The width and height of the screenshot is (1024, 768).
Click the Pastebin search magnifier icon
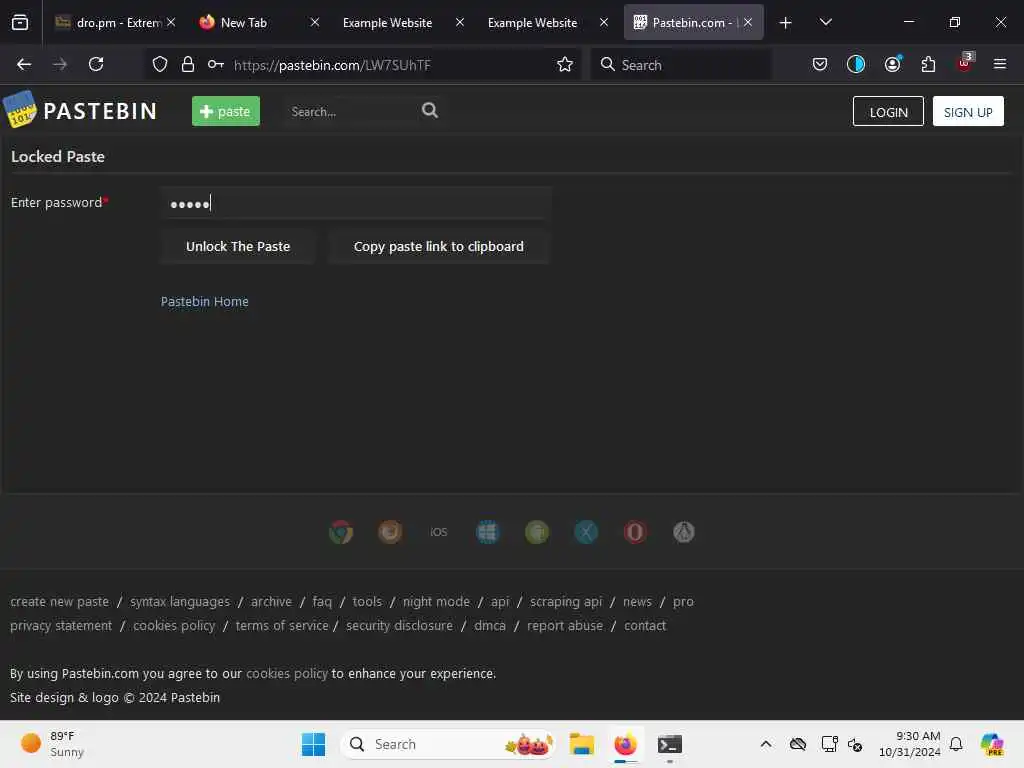(x=430, y=110)
